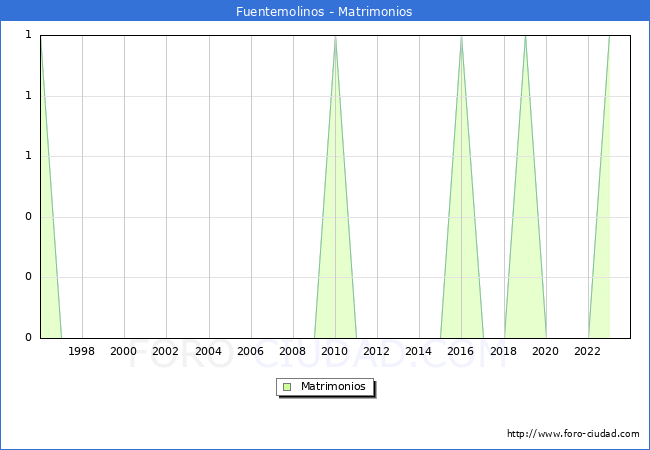Click the 2006 year label
This screenshot has height=450, width=650.
[x=250, y=351]
